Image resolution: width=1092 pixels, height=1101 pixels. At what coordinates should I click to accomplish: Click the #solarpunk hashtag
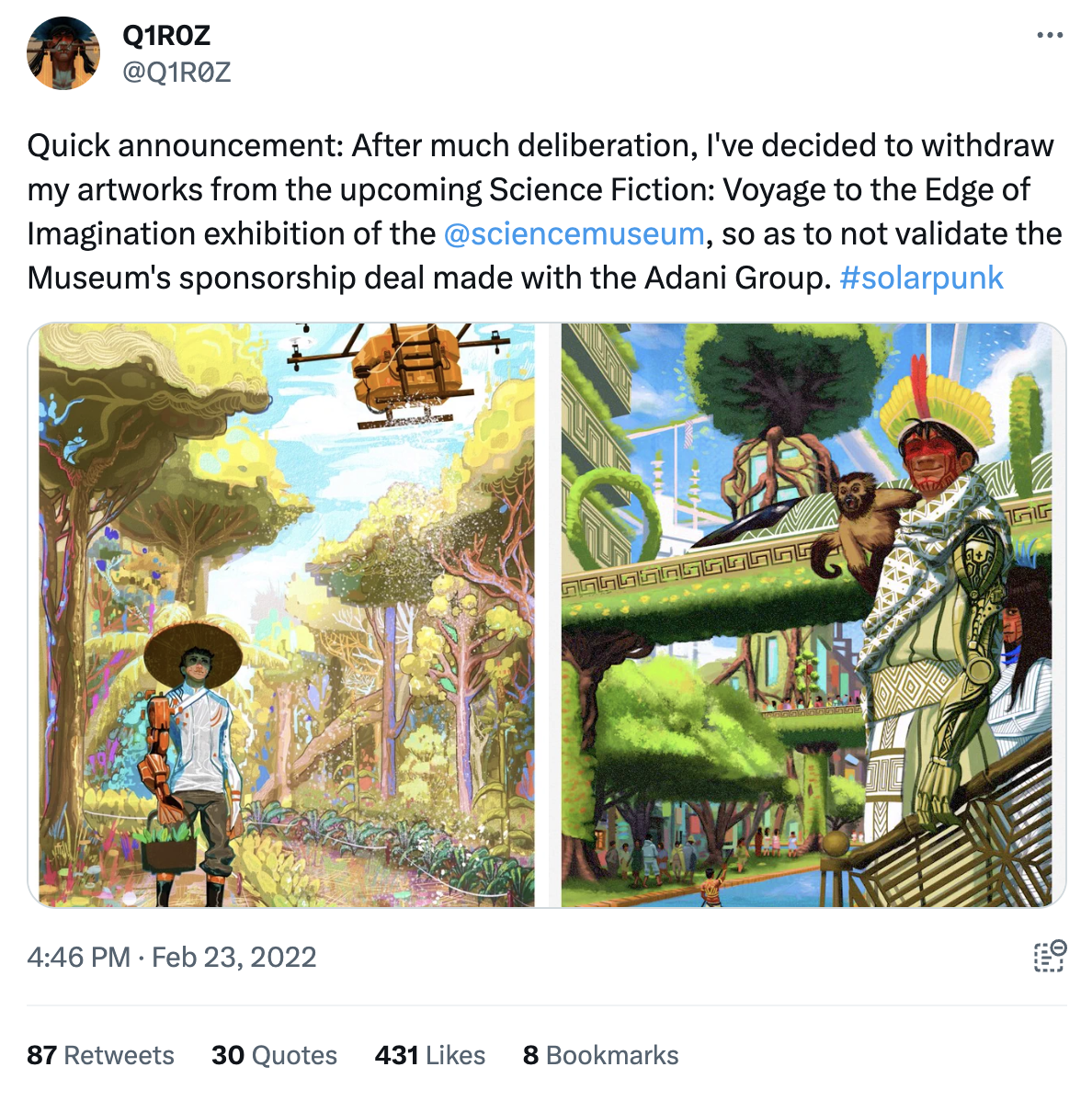click(921, 278)
